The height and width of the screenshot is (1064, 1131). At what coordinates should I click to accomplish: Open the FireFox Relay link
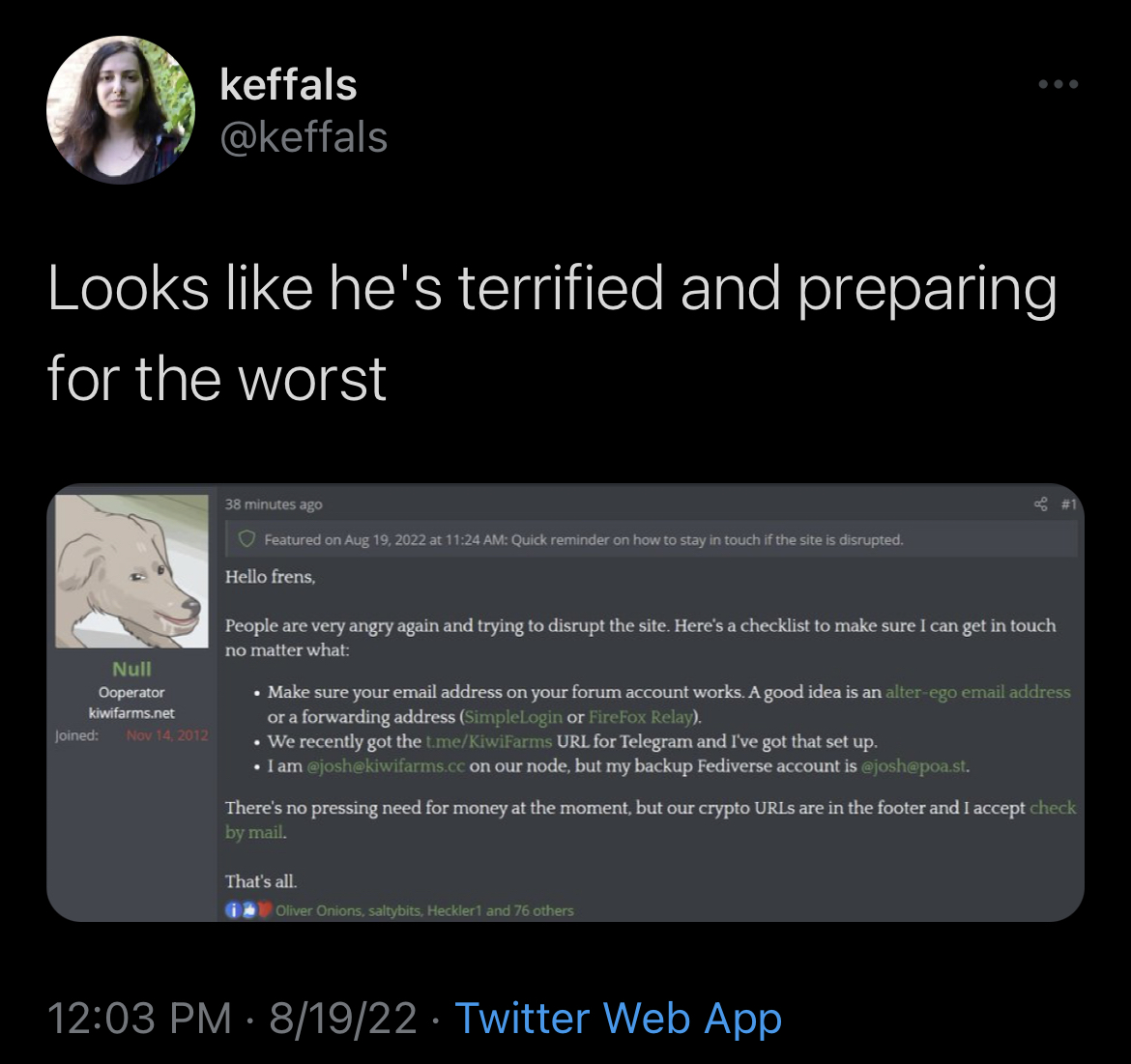[x=641, y=717]
